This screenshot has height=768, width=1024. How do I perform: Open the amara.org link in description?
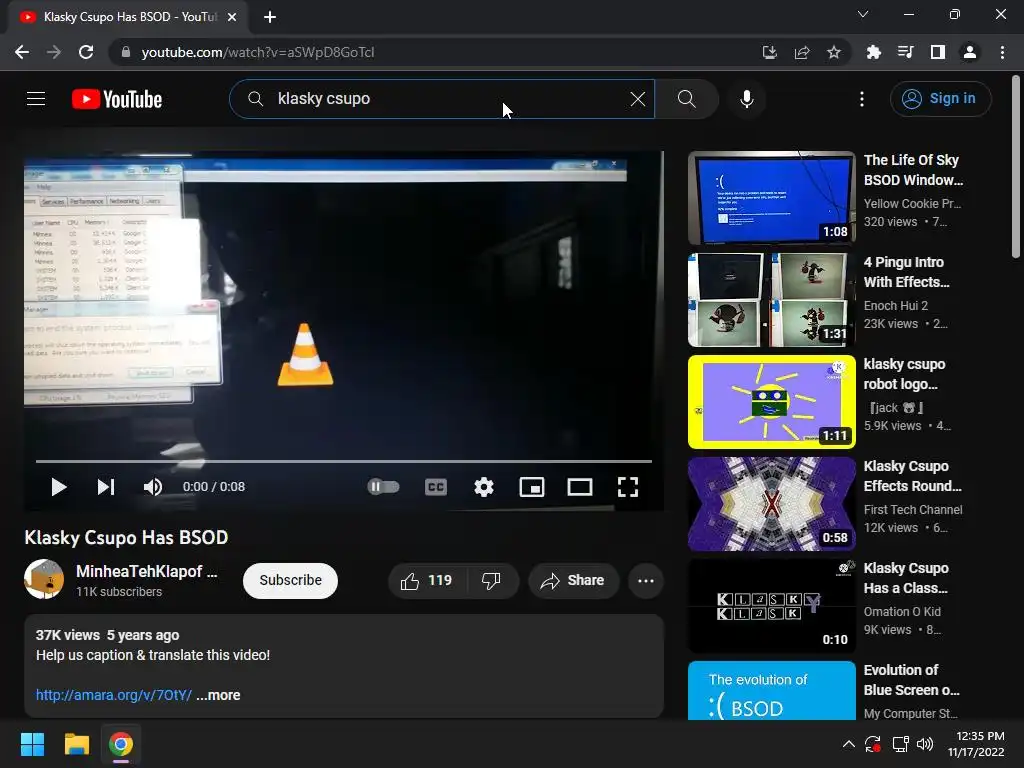114,695
